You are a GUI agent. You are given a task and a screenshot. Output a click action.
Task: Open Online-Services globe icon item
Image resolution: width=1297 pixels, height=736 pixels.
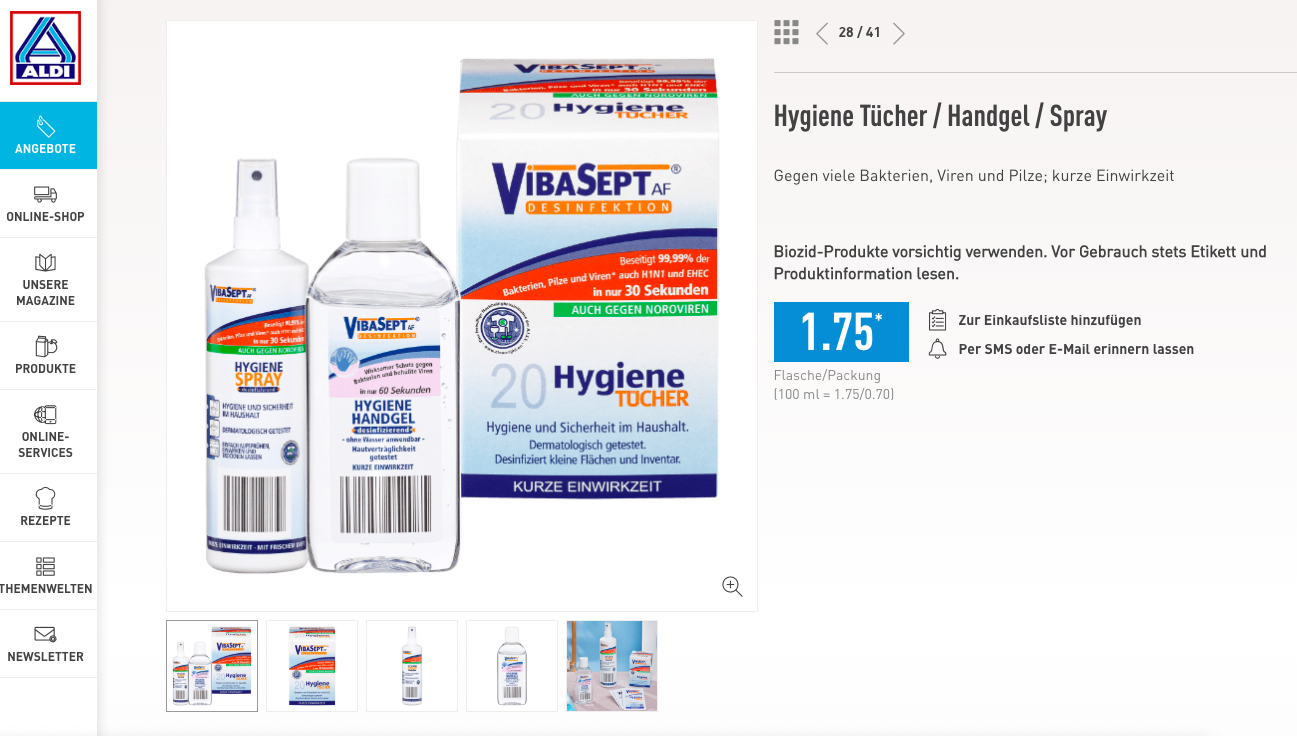[48, 432]
